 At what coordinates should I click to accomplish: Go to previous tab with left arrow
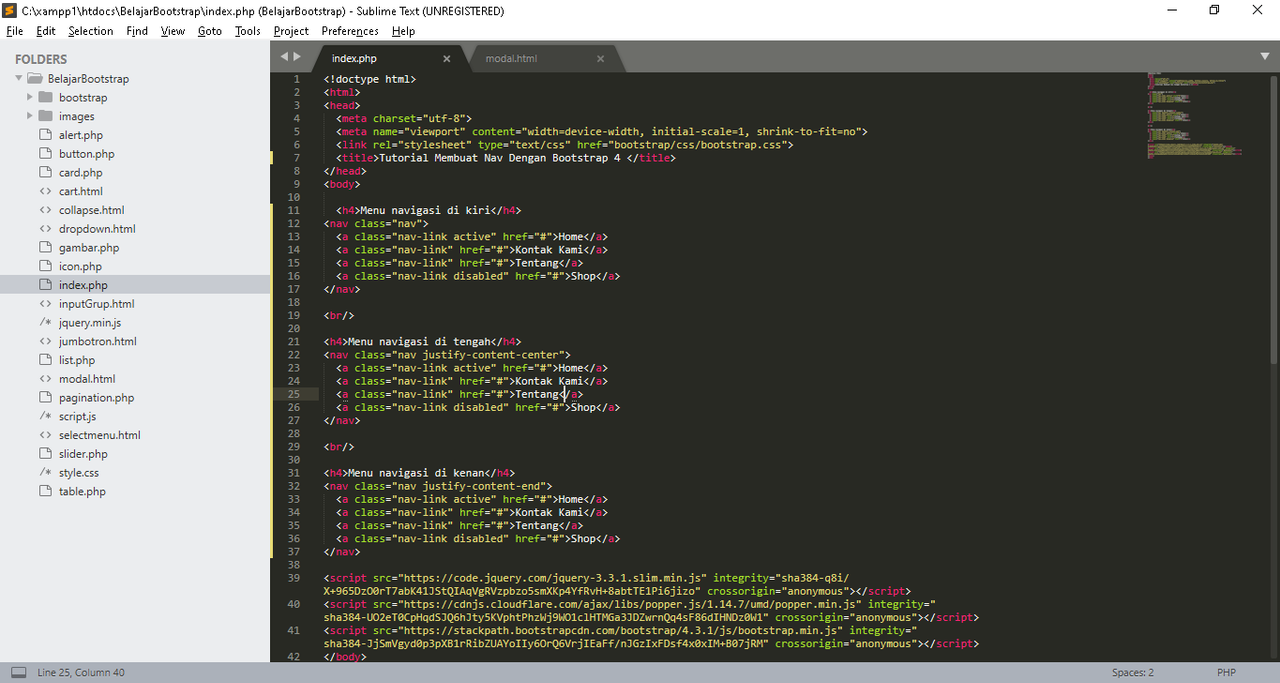(284, 57)
